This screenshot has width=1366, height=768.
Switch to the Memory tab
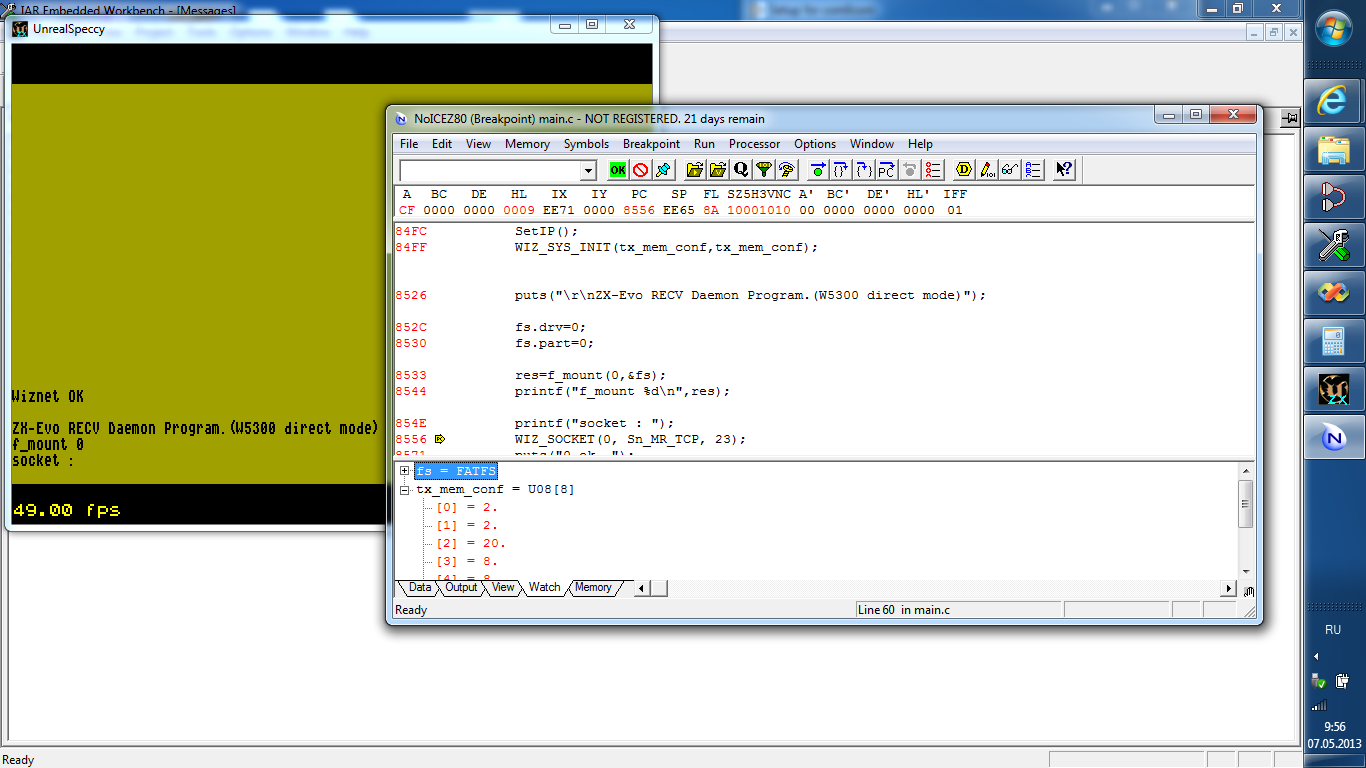[593, 588]
